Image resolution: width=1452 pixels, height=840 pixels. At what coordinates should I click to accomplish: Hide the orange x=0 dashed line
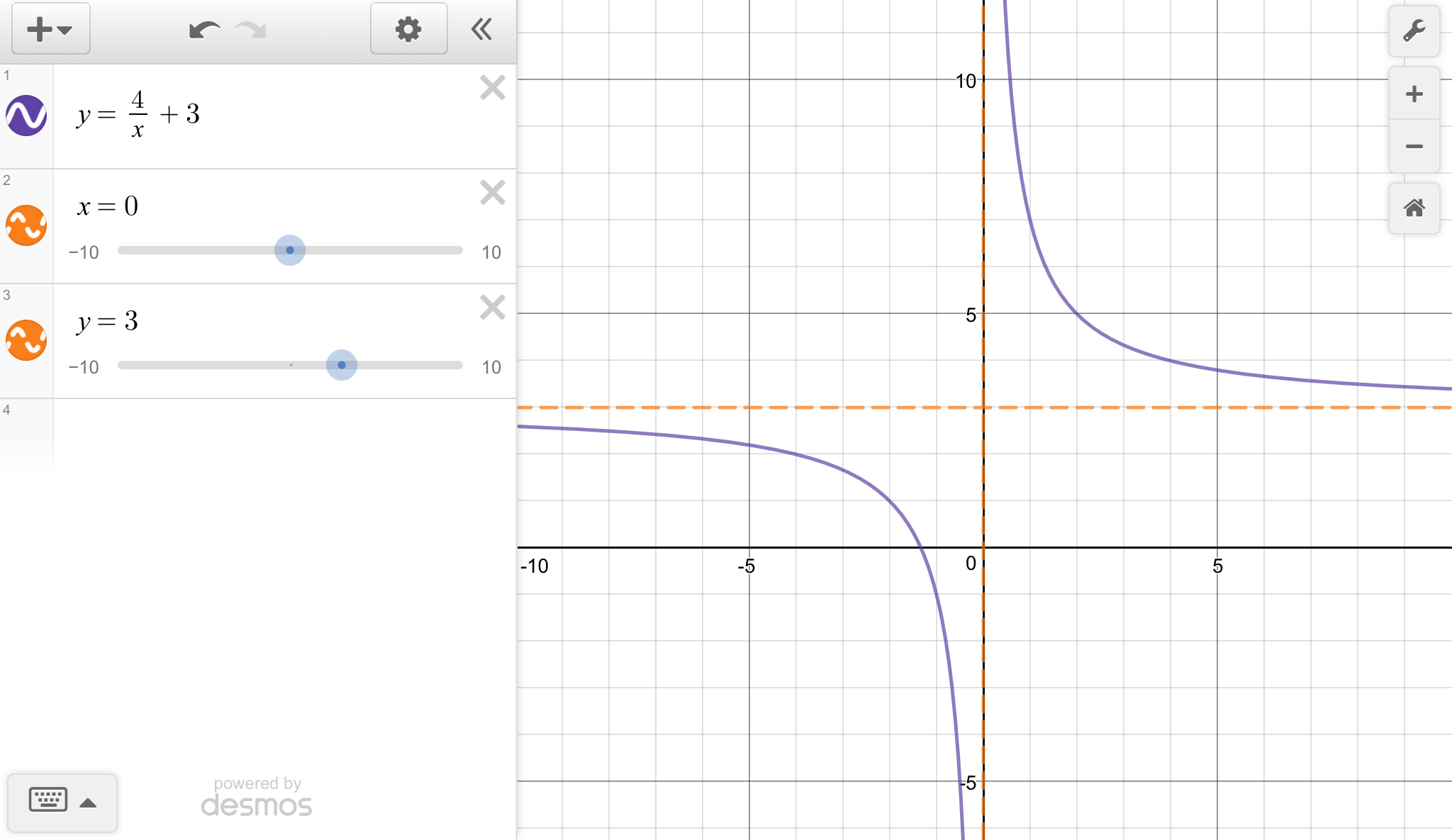pyautogui.click(x=26, y=225)
